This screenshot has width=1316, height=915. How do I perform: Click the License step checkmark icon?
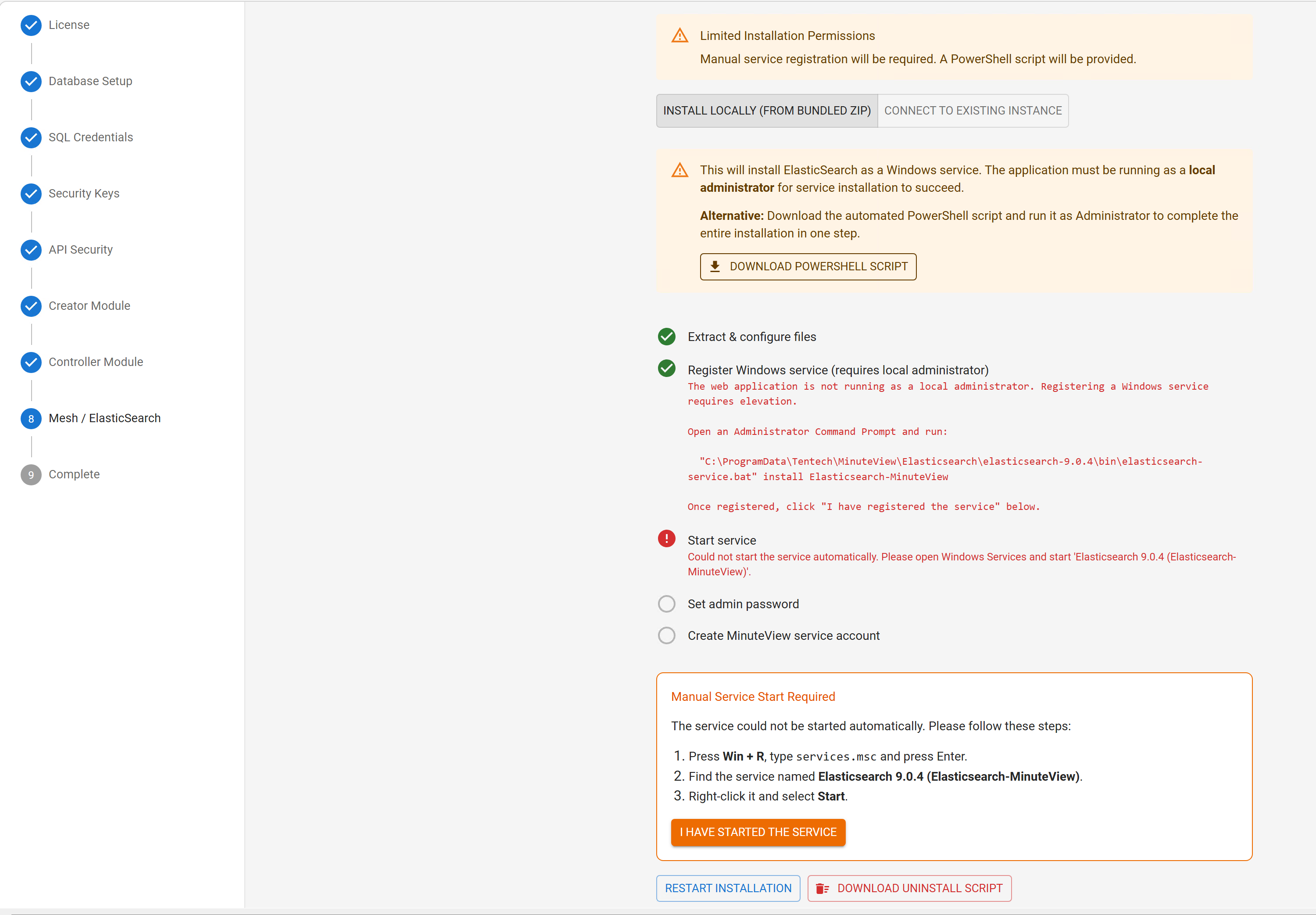coord(31,25)
